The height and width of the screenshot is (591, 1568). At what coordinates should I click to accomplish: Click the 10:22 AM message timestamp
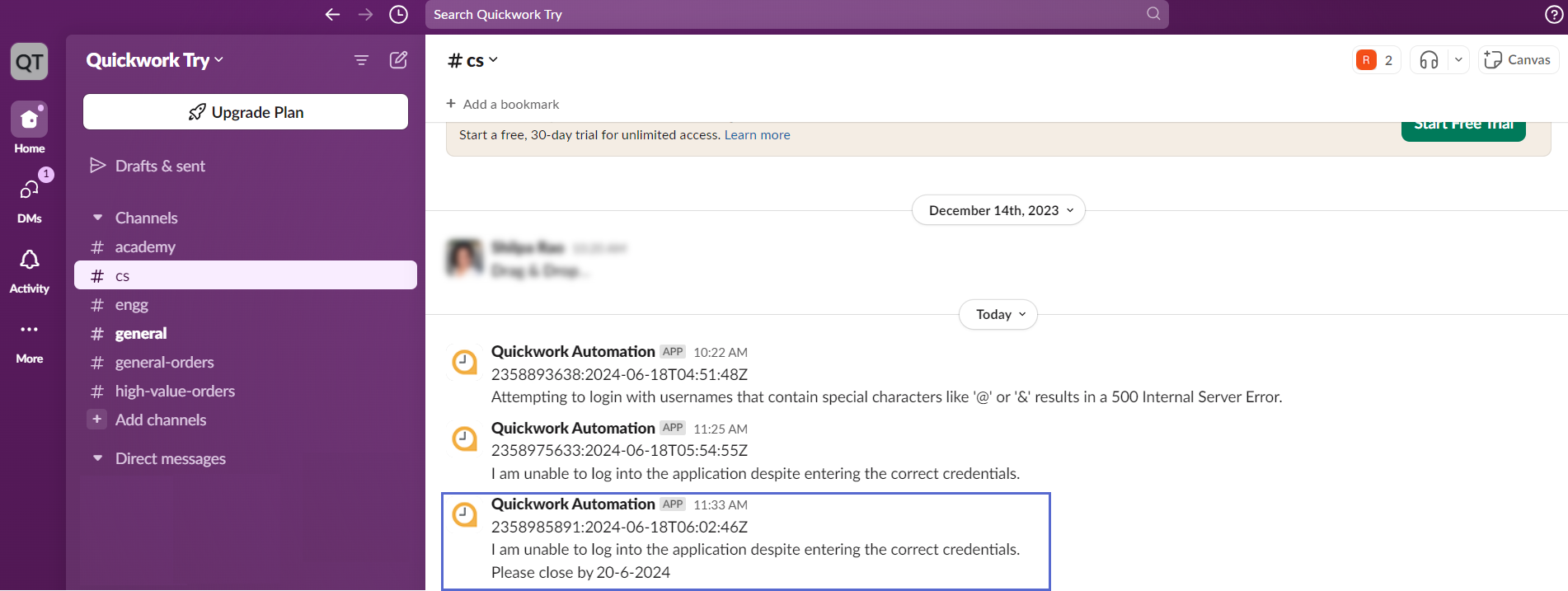pos(721,352)
